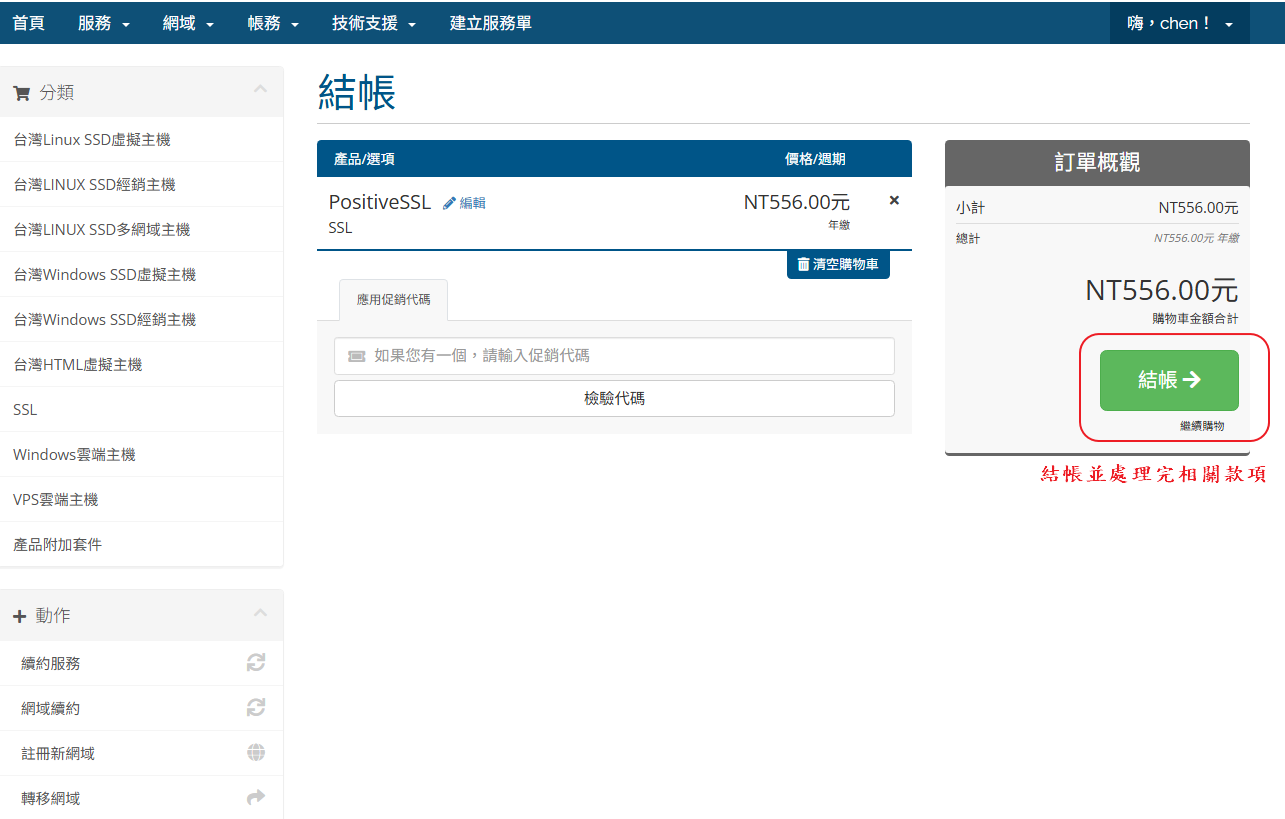Click the 繼續購物 continue shopping link

point(1201,426)
